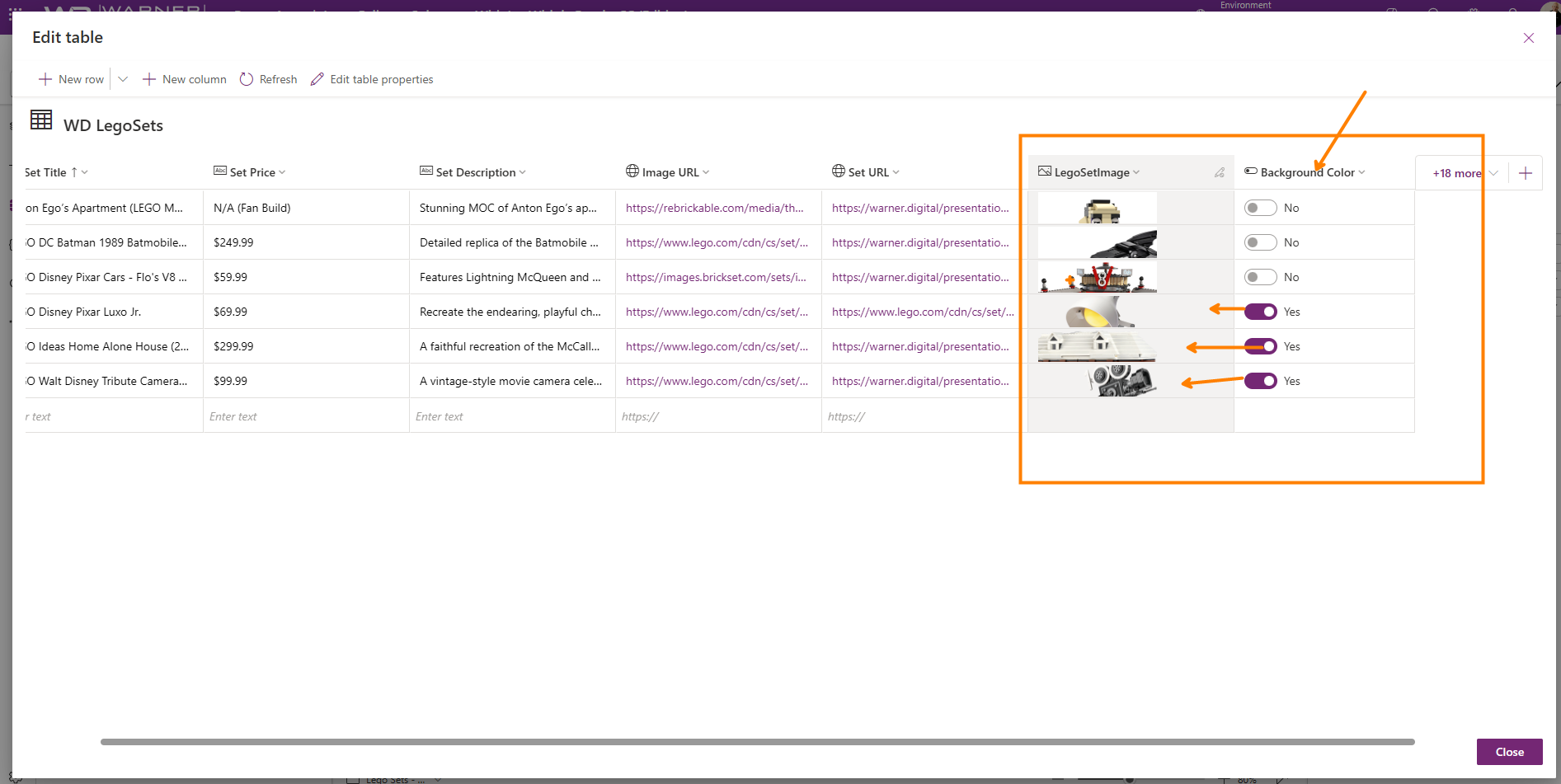The image size is (1561, 784).
Task: Turn off Background Color for Tribute Camera
Action: 1261,381
